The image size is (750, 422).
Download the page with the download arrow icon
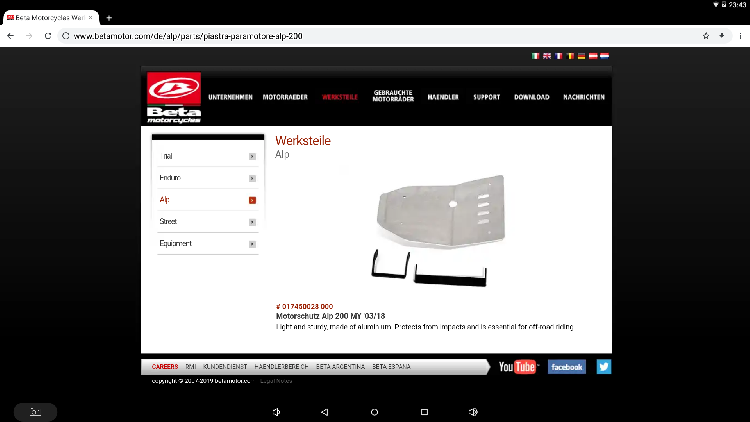(722, 36)
